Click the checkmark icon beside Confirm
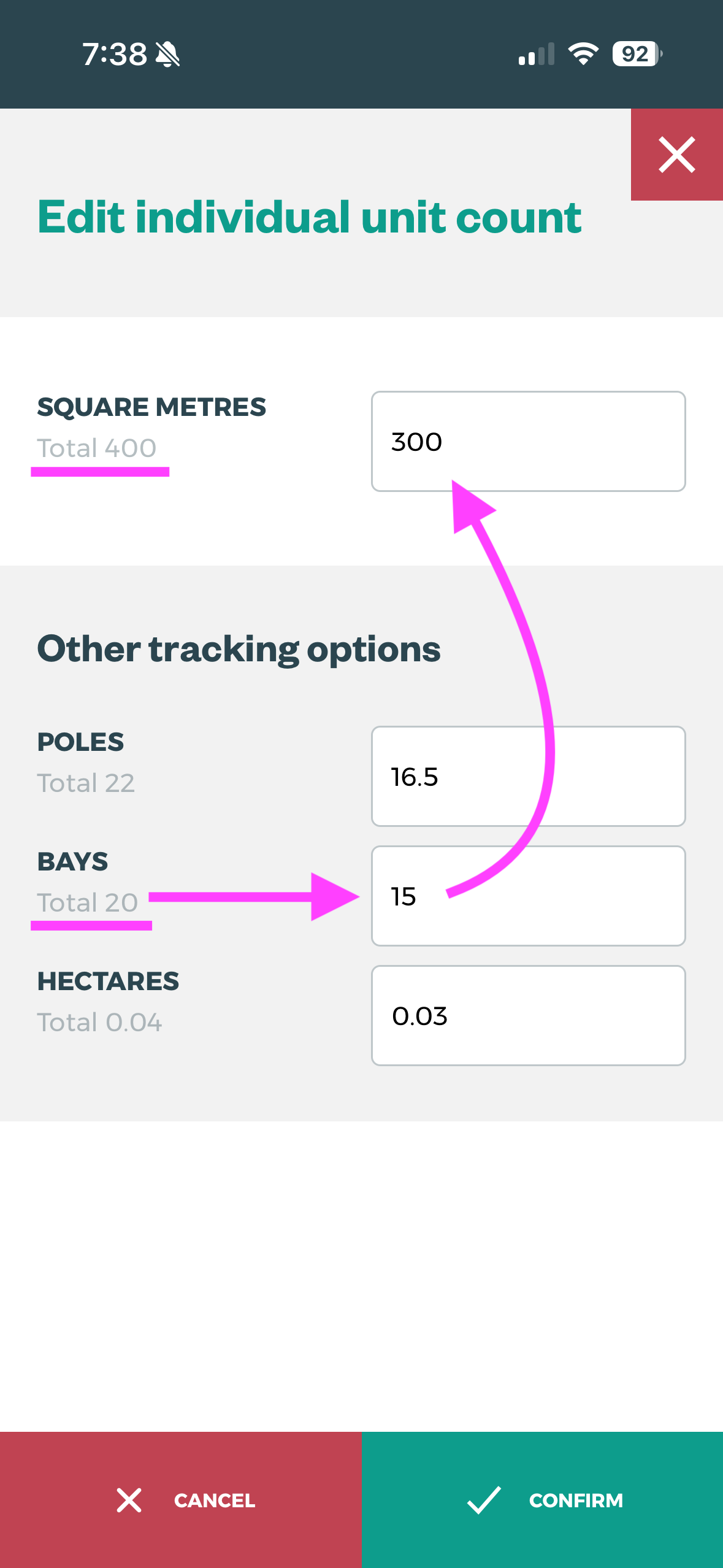This screenshot has width=723, height=1568. 484,1500
